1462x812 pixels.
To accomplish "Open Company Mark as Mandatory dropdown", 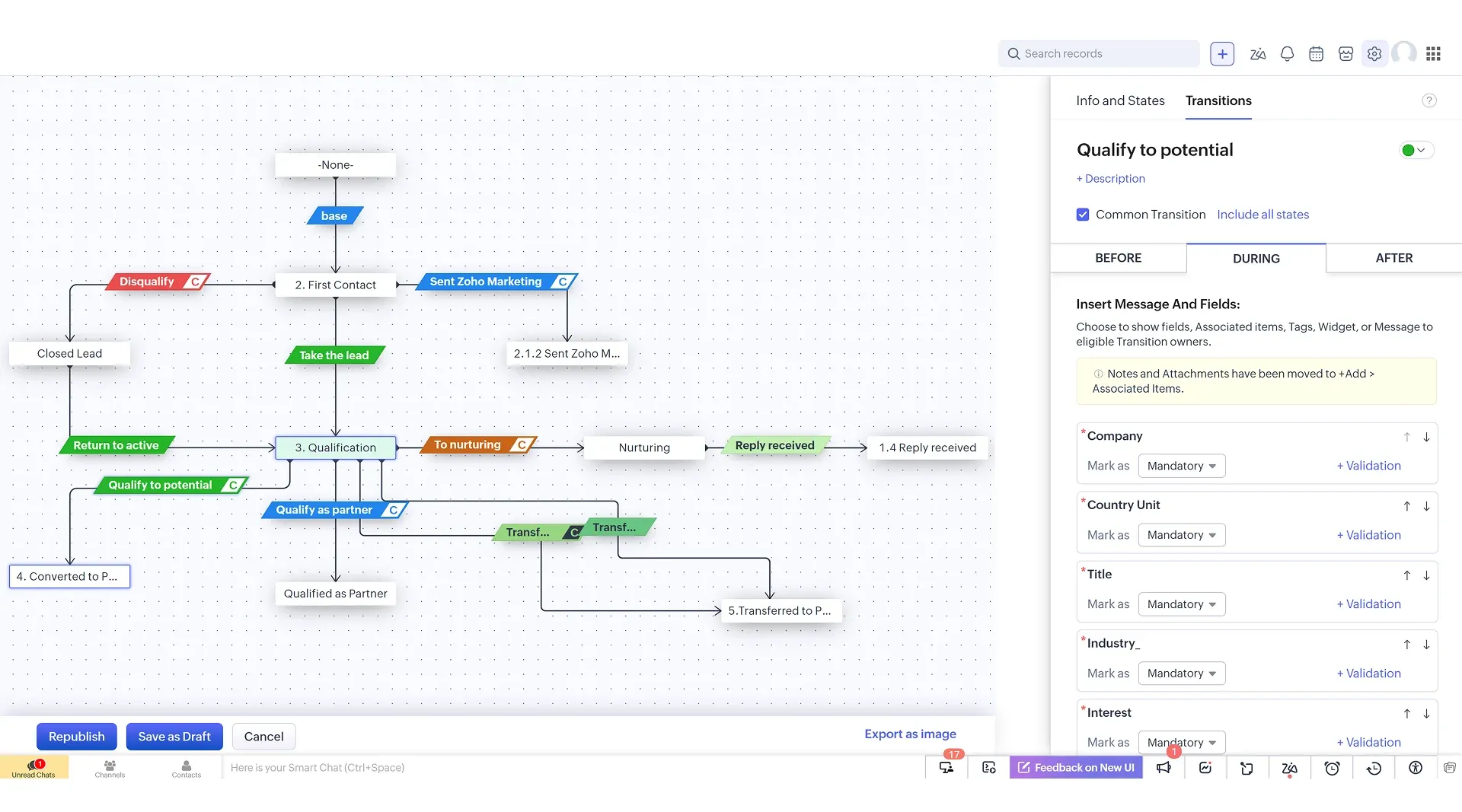I will (x=1181, y=466).
